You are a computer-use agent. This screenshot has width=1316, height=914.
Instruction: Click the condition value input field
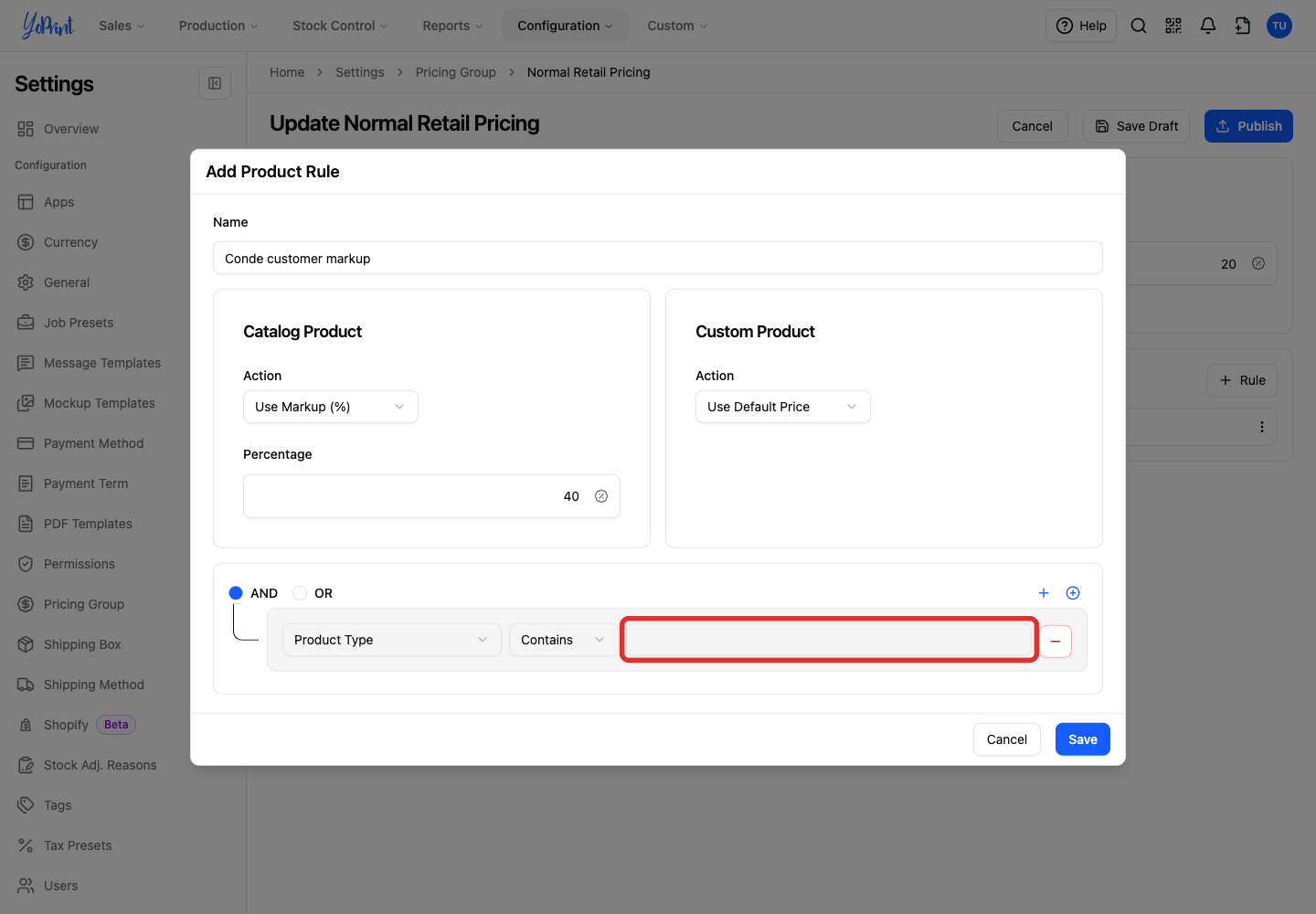829,640
